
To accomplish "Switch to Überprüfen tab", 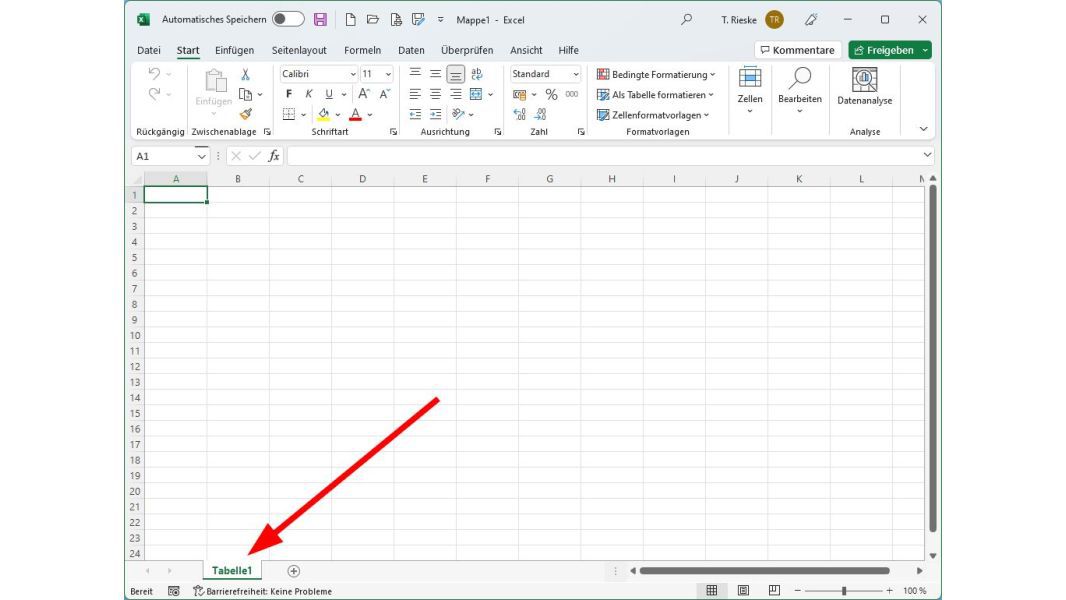I will [x=467, y=50].
